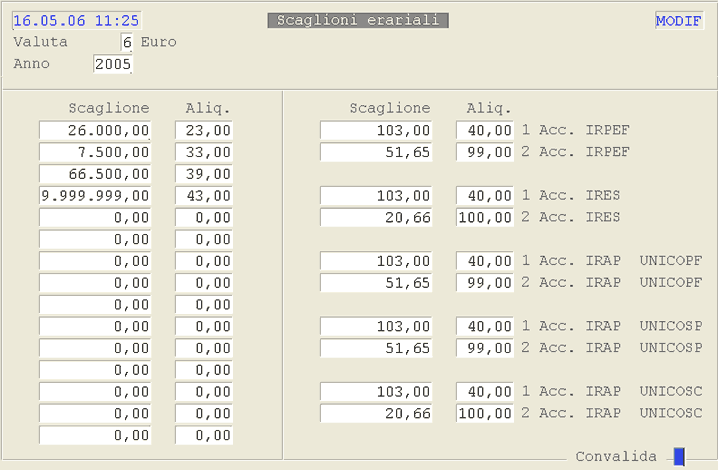Click the Scaglione field with 26.000,00
Image resolution: width=718 pixels, height=470 pixels.
tap(95, 130)
